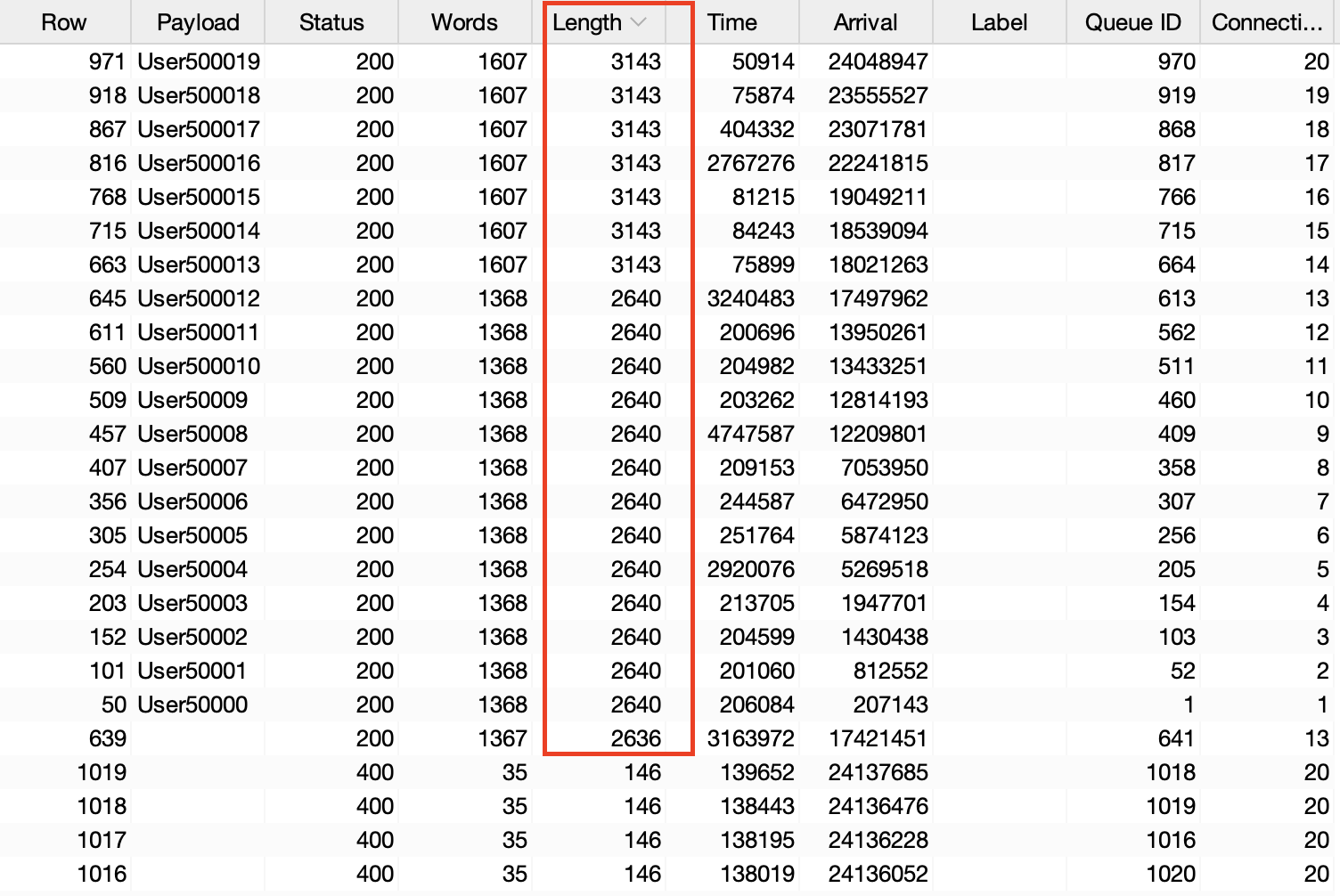Image resolution: width=1340 pixels, height=896 pixels.
Task: Select the row with time 4747587
Action: (x=750, y=434)
